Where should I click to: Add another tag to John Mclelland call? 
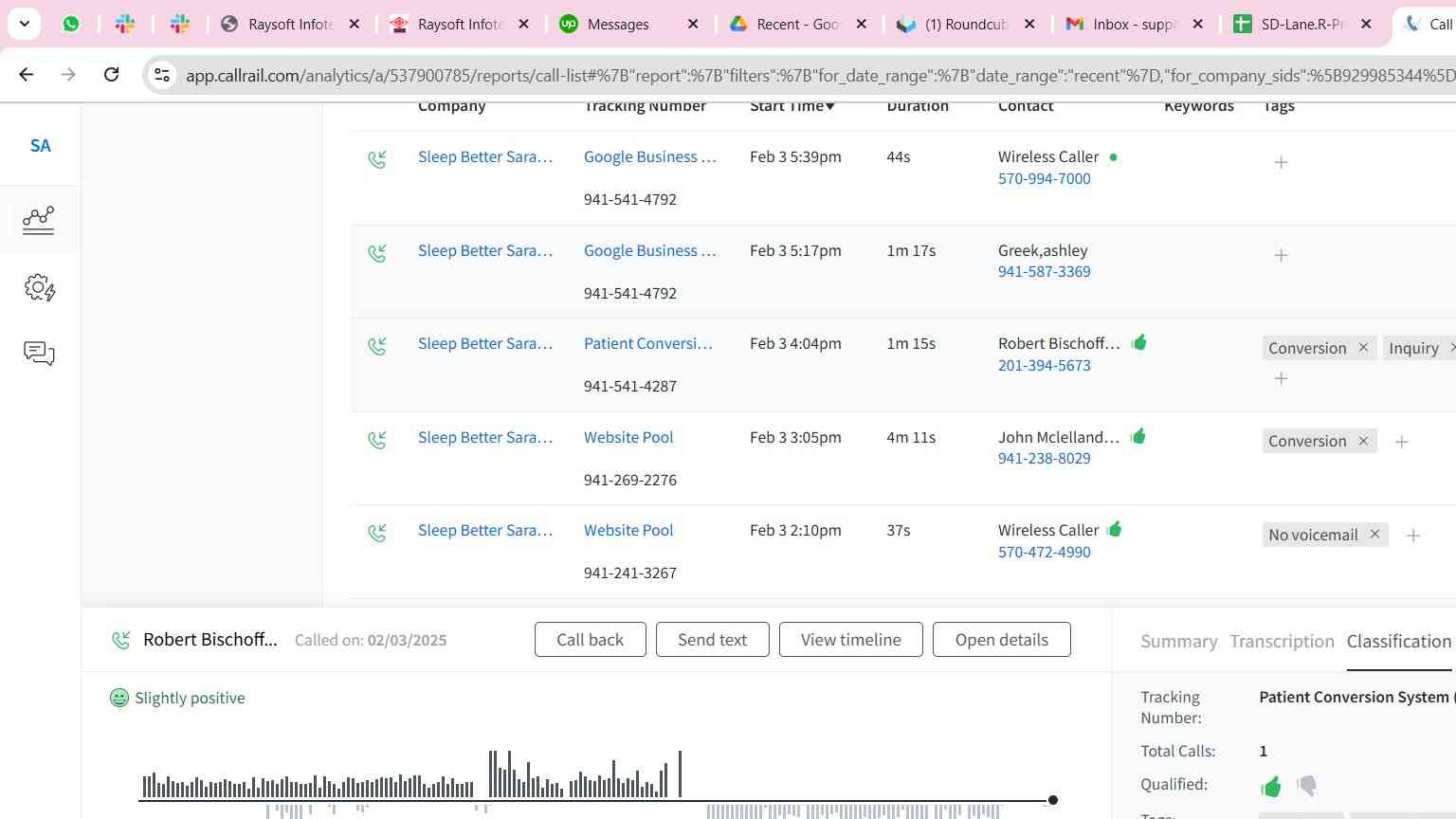coord(1401,442)
